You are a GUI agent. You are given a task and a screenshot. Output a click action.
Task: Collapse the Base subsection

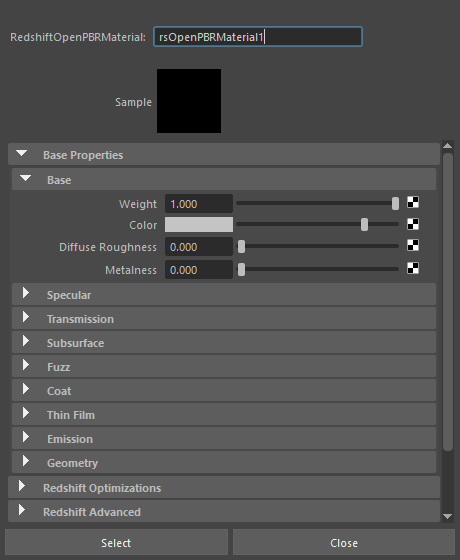pyautogui.click(x=224, y=179)
